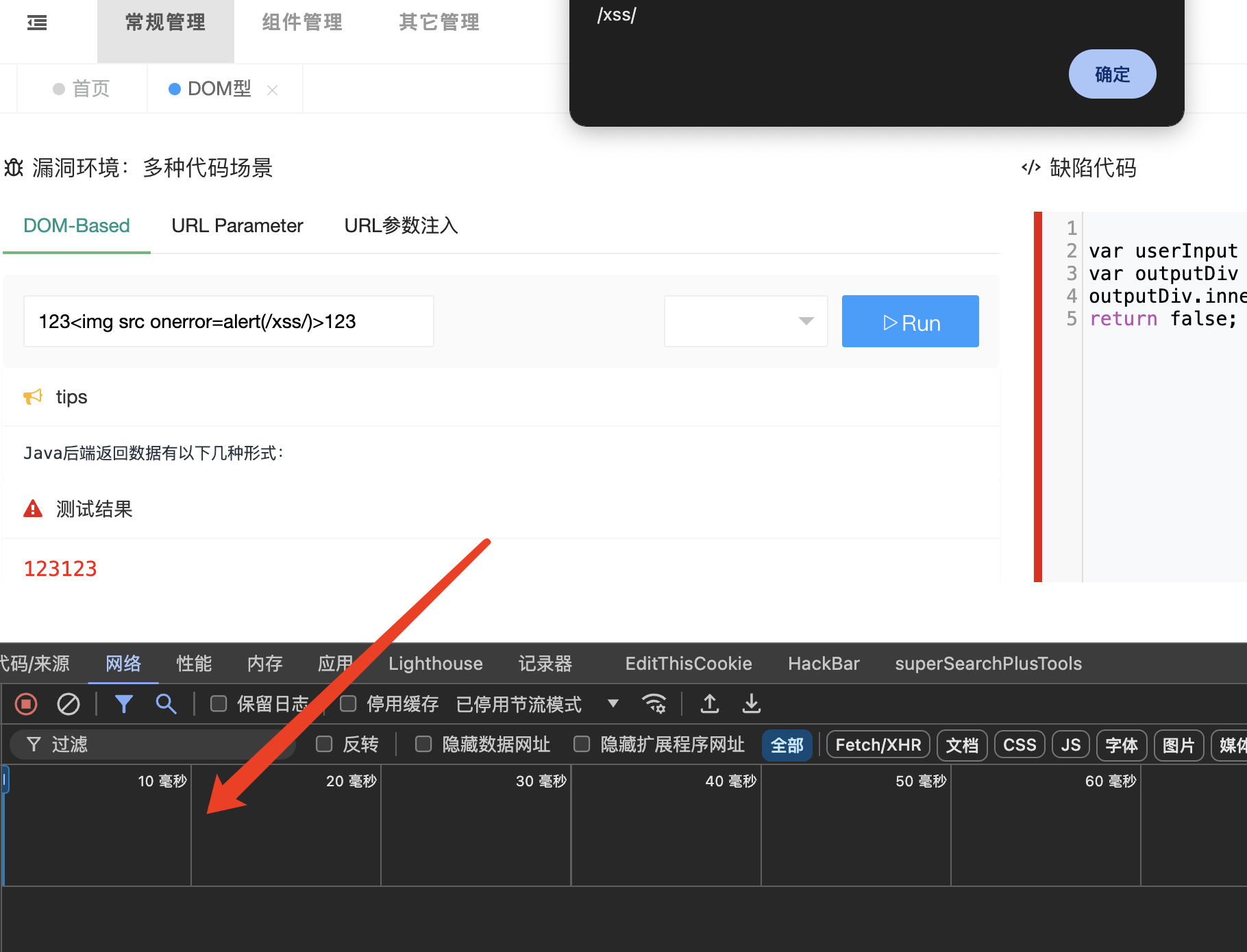The height and width of the screenshot is (952, 1247).
Task: Stop recording network log
Action: pyautogui.click(x=26, y=704)
